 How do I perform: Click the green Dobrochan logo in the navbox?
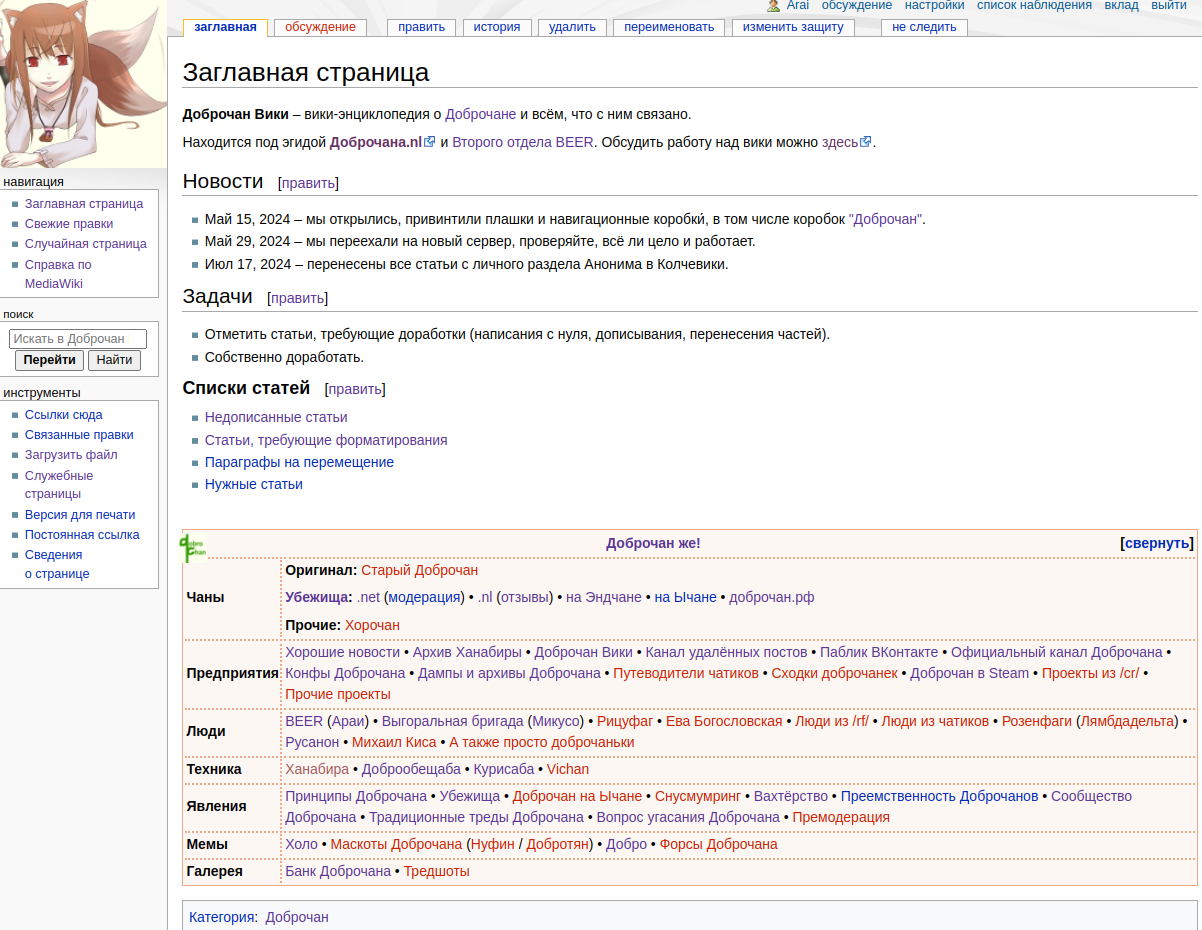[x=193, y=546]
